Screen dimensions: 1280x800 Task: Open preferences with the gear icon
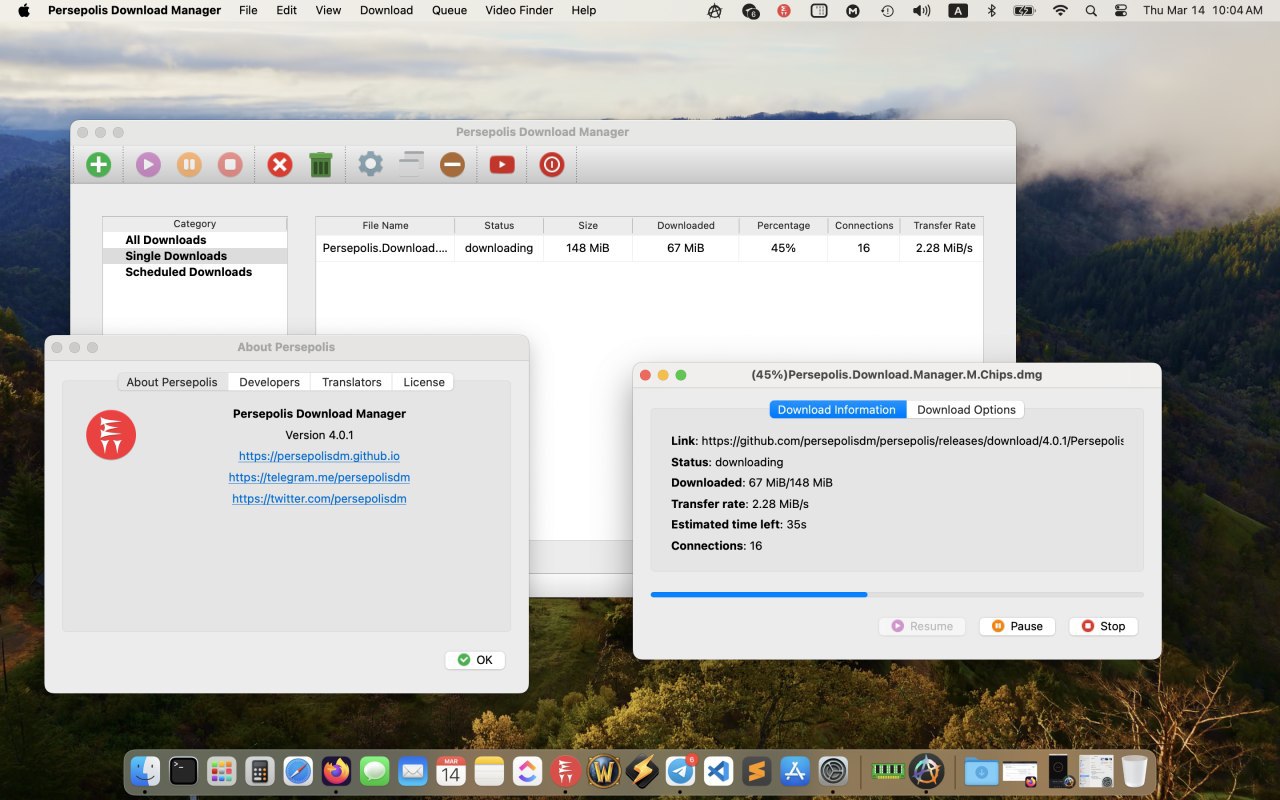370,165
